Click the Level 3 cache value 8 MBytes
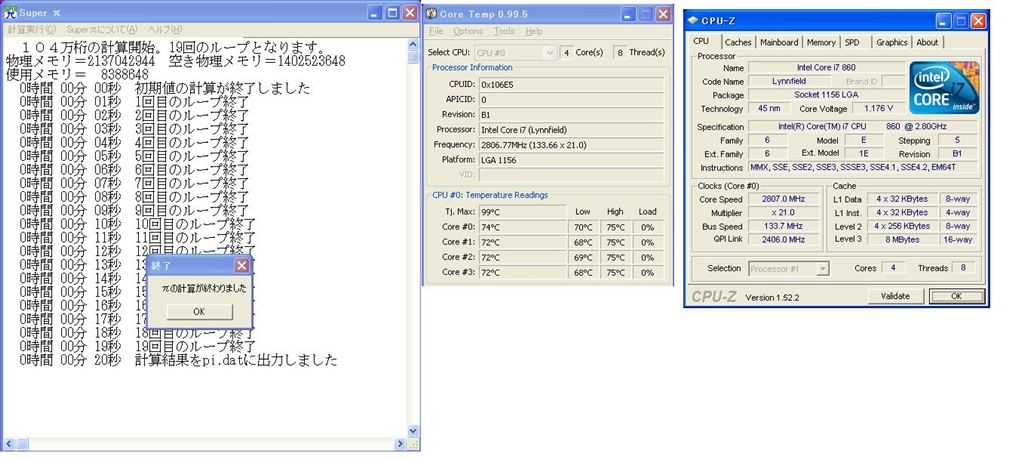This screenshot has height=459, width=1024. 903,240
